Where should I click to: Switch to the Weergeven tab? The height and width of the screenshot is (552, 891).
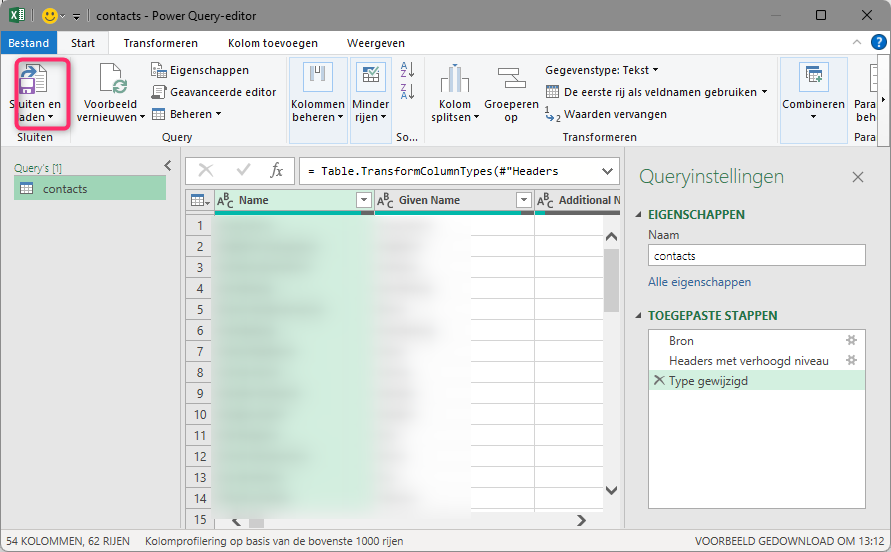tap(376, 43)
